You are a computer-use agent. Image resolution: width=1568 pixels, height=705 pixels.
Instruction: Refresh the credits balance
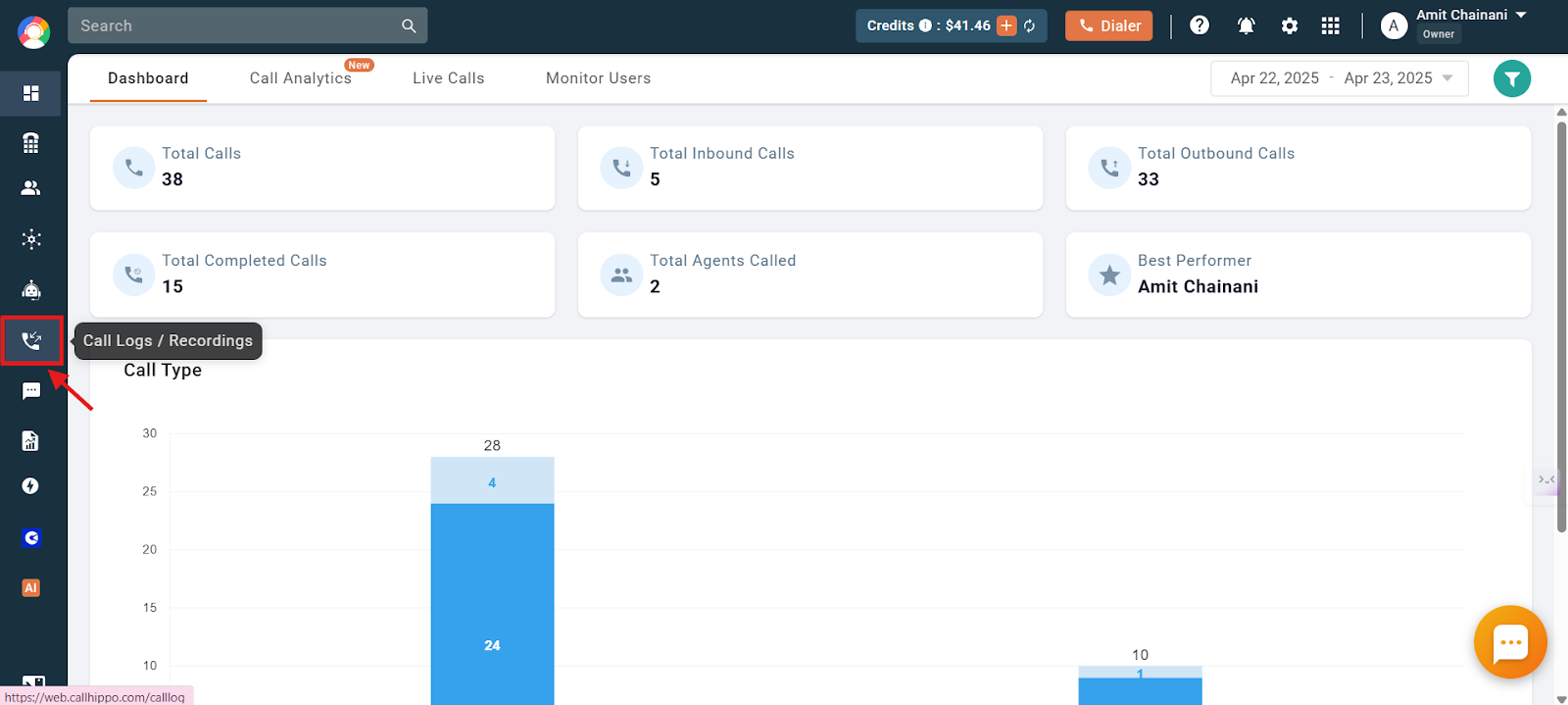coord(1030,25)
